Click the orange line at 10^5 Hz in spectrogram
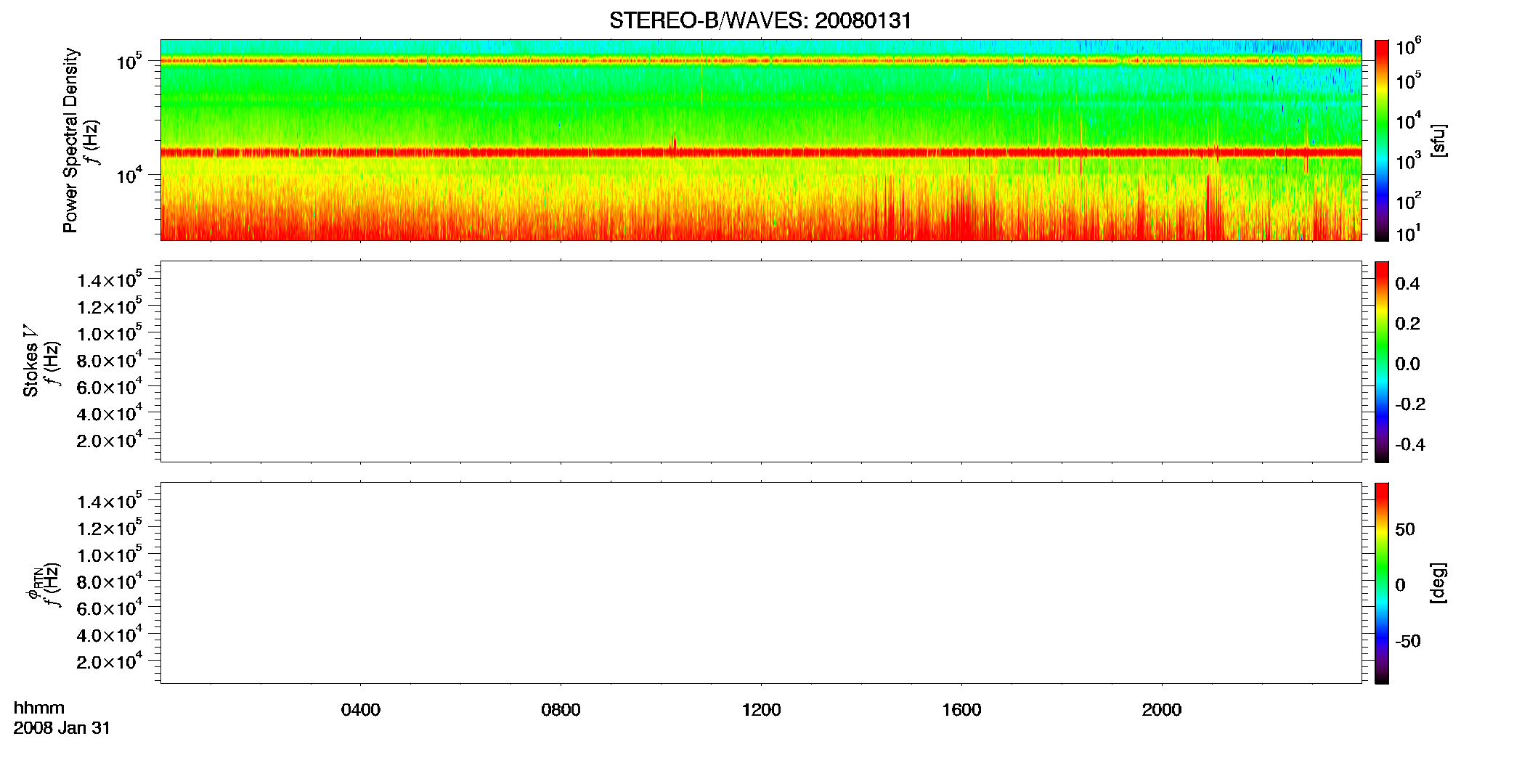Viewport: 1522px width, 784px height. 761,61
